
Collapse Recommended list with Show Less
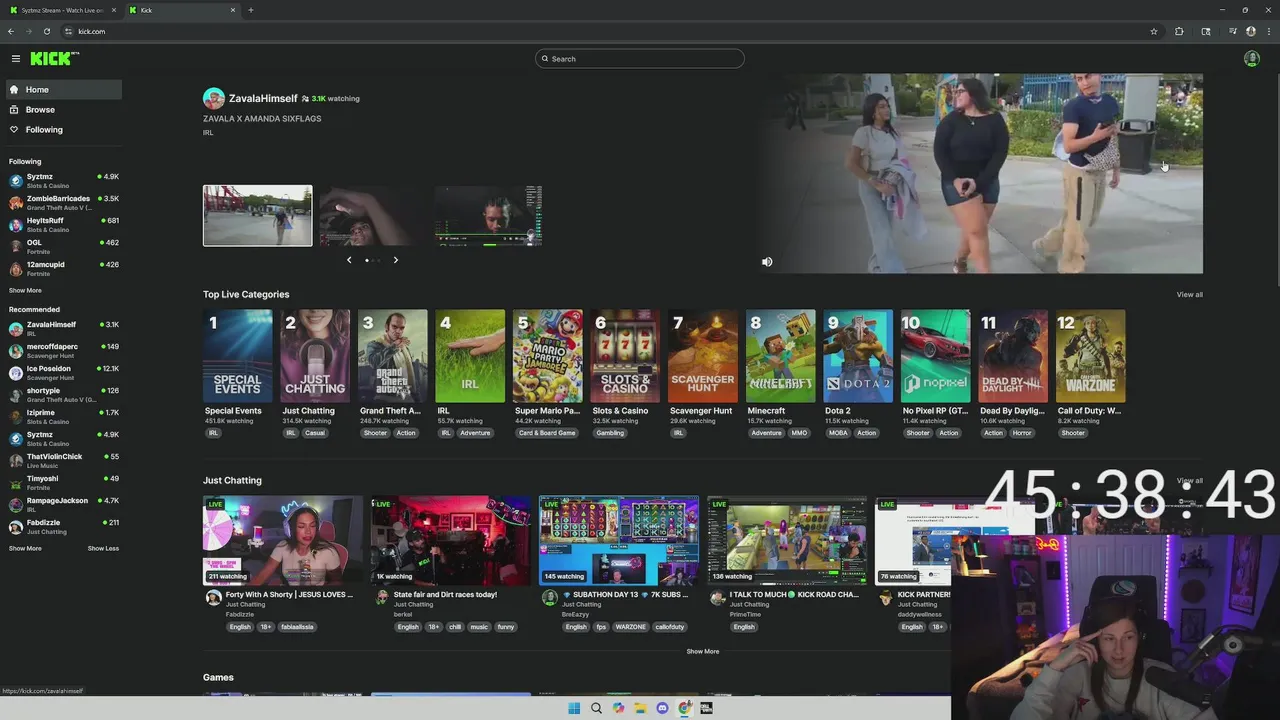coord(103,549)
